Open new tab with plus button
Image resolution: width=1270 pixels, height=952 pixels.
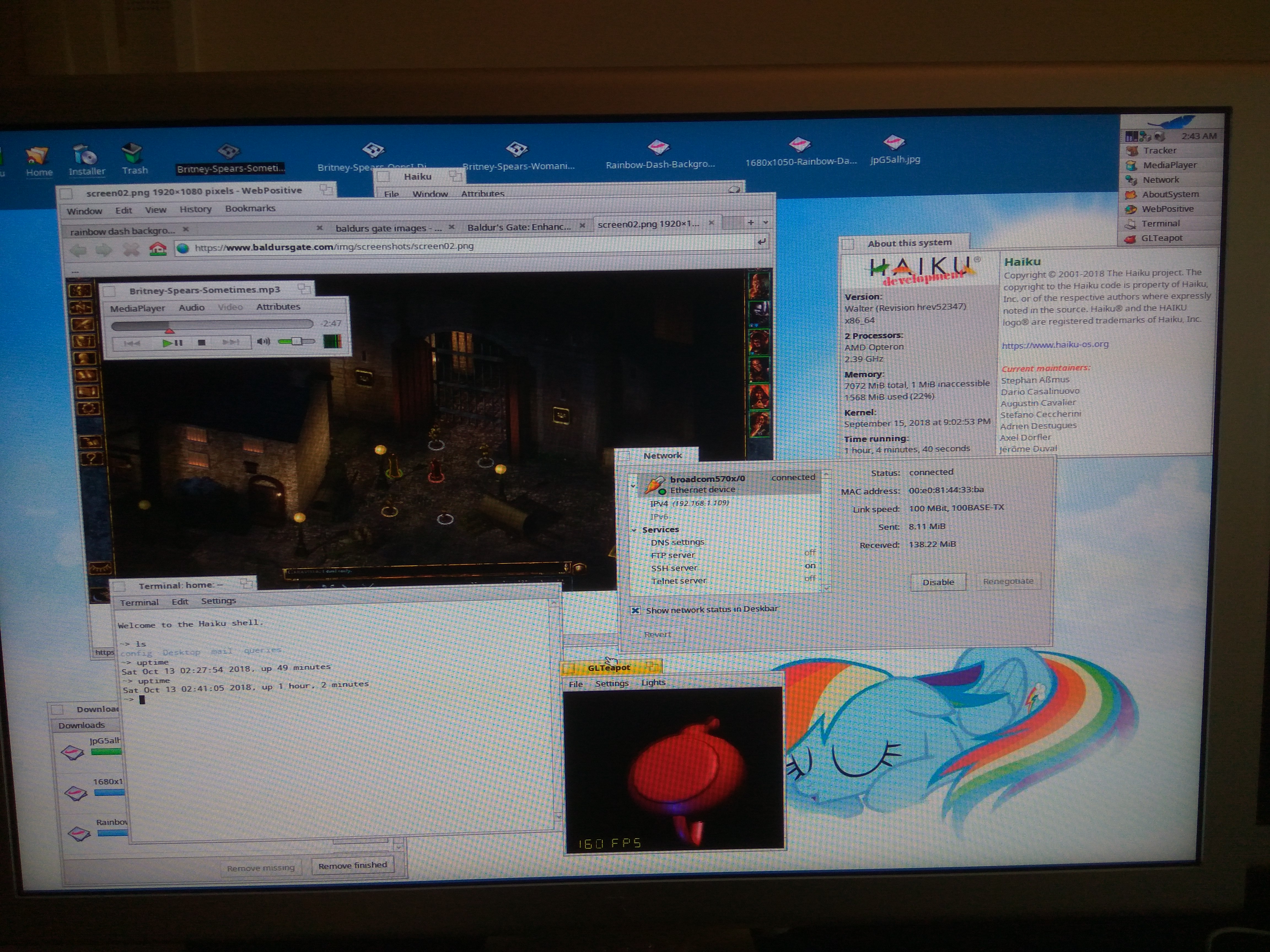click(x=750, y=223)
